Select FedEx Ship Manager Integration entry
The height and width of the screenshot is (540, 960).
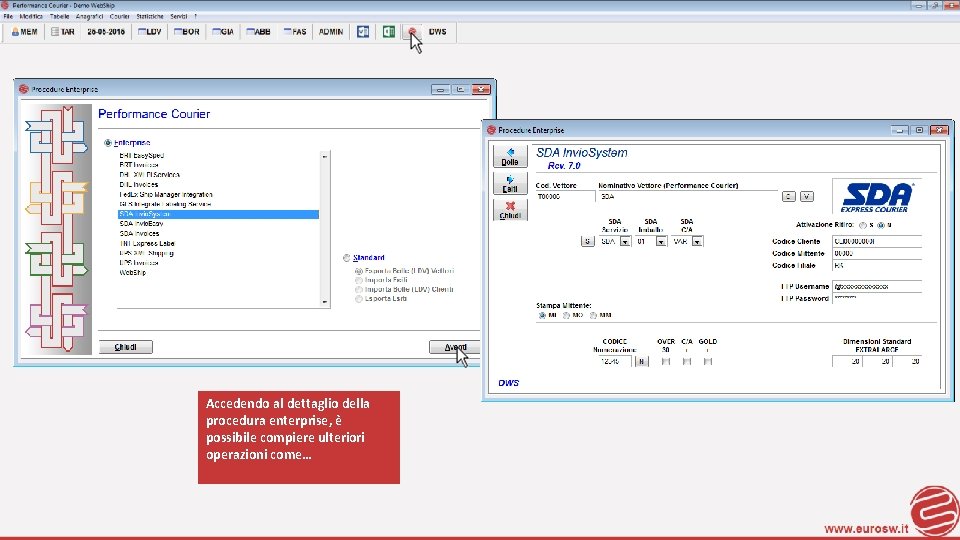click(x=166, y=194)
